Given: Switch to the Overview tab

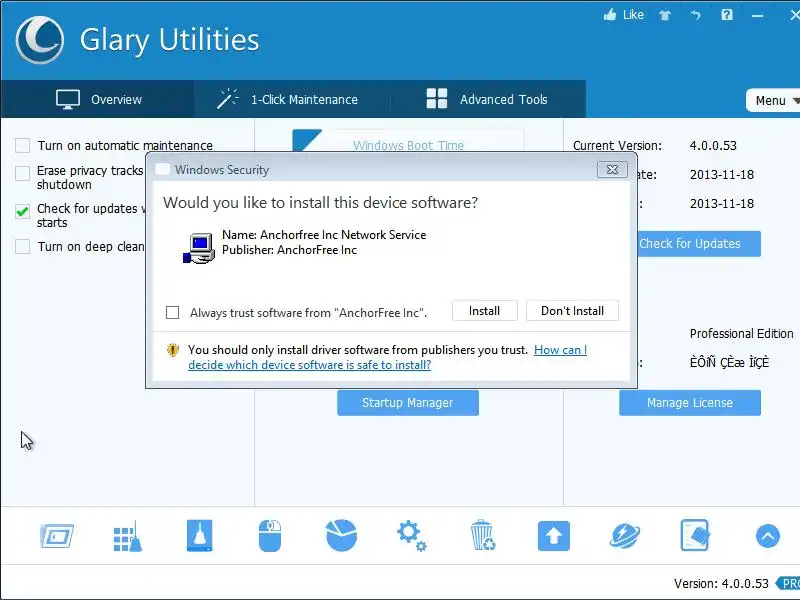Looking at the screenshot, I should pos(97,99).
